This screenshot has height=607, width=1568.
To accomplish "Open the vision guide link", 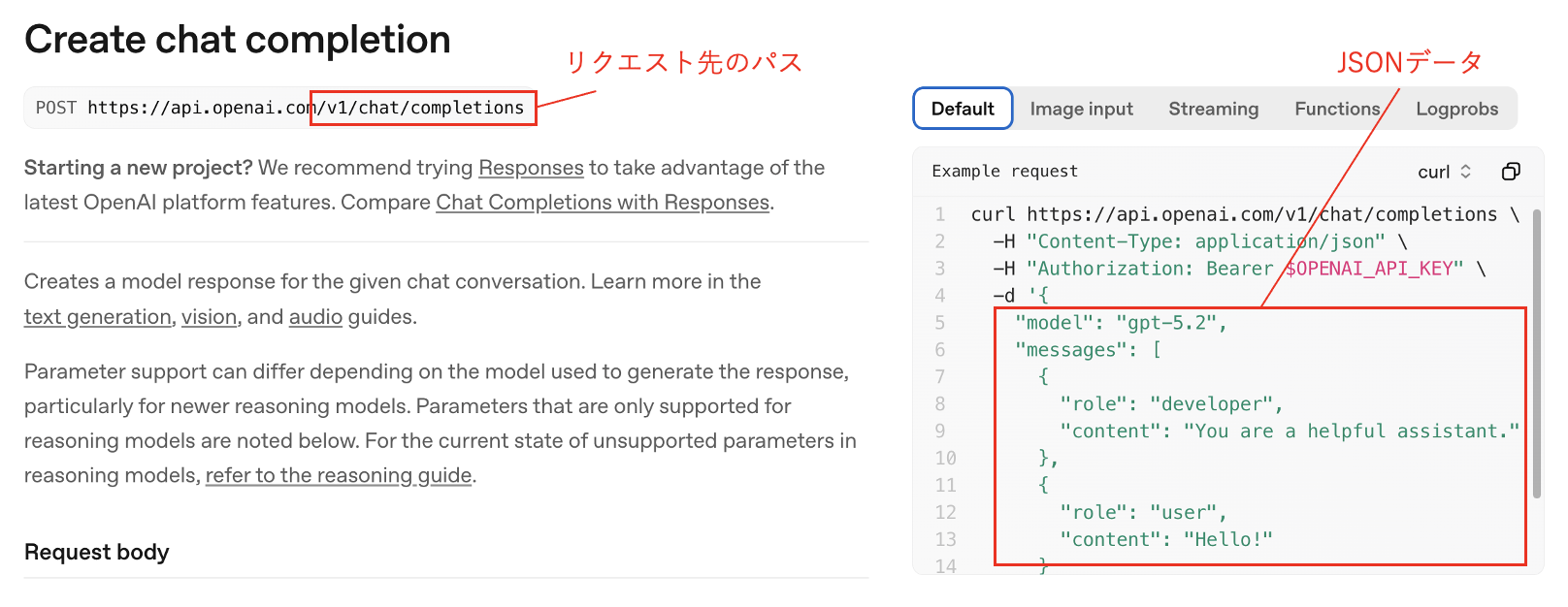I will pyautogui.click(x=209, y=317).
